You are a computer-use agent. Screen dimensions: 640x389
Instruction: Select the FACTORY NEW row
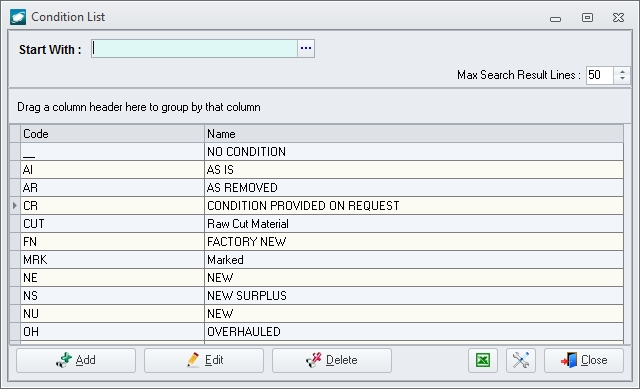pyautogui.click(x=317, y=242)
